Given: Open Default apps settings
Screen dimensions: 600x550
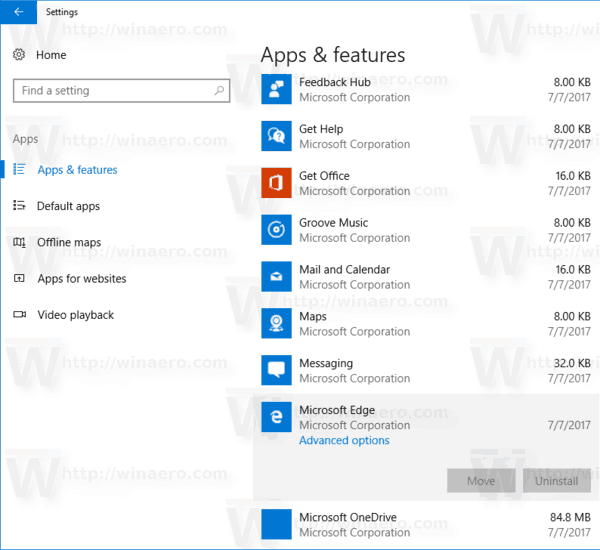Looking at the screenshot, I should (x=68, y=206).
